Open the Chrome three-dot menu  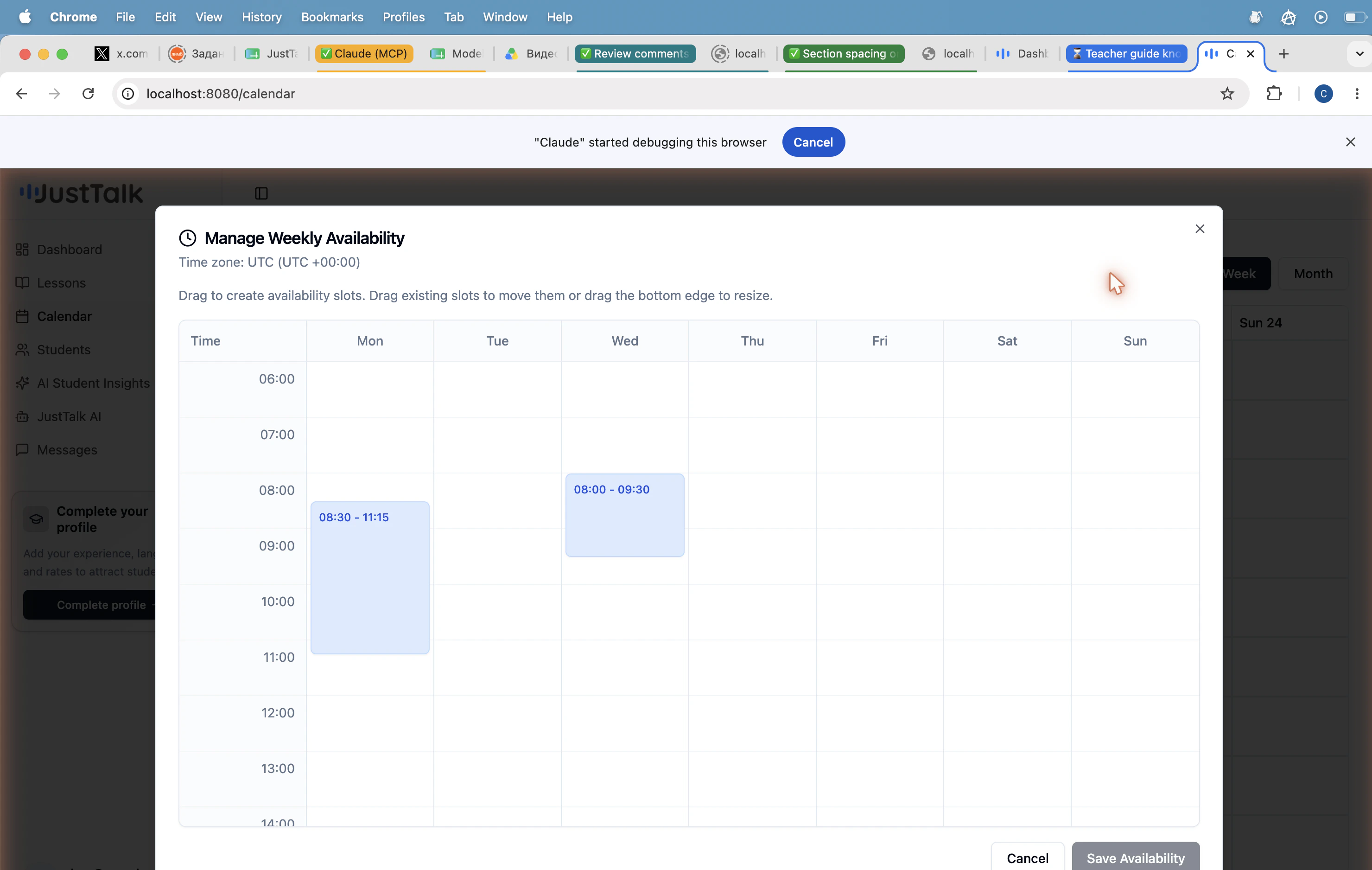[x=1357, y=94]
